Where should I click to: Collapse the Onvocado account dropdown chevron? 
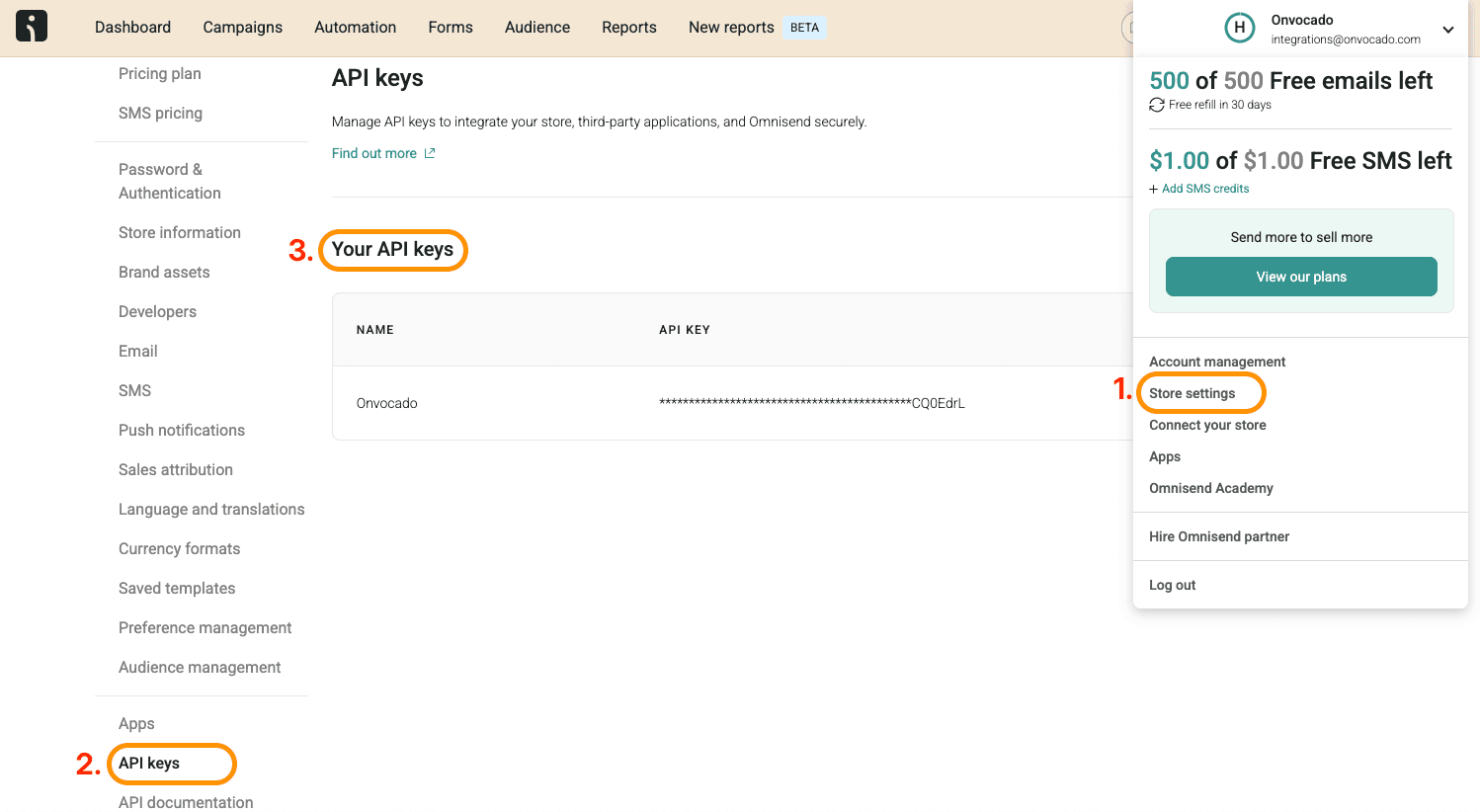click(x=1447, y=30)
